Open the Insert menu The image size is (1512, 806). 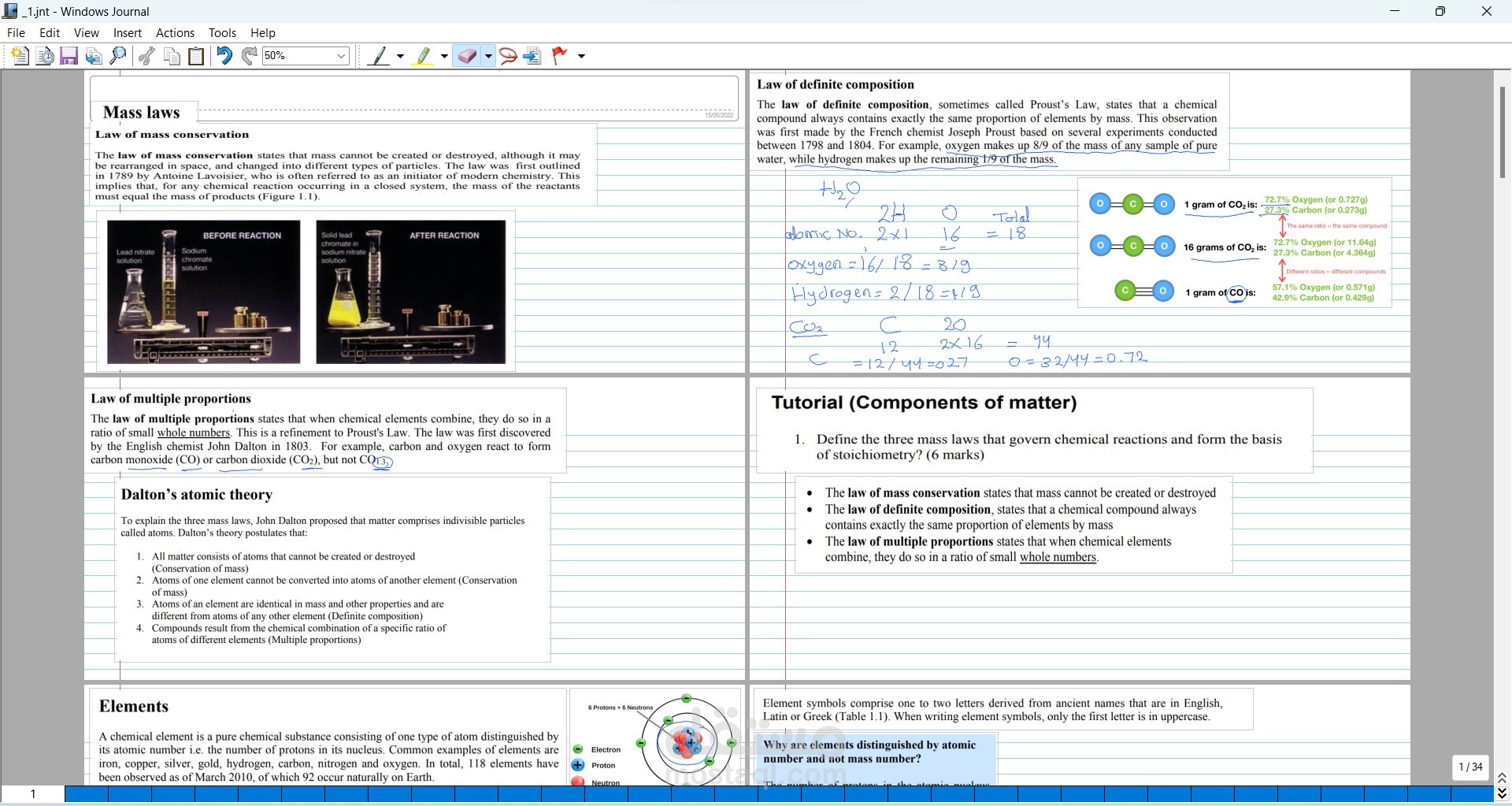click(x=128, y=33)
